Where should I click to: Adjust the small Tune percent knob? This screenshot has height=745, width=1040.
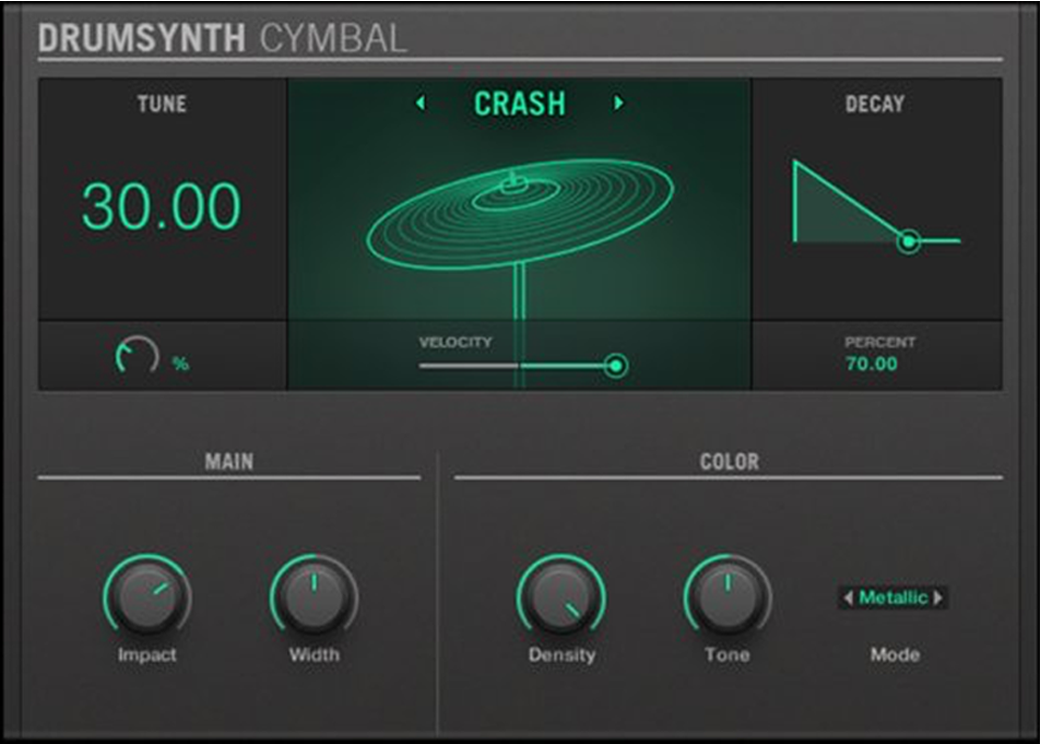137,356
